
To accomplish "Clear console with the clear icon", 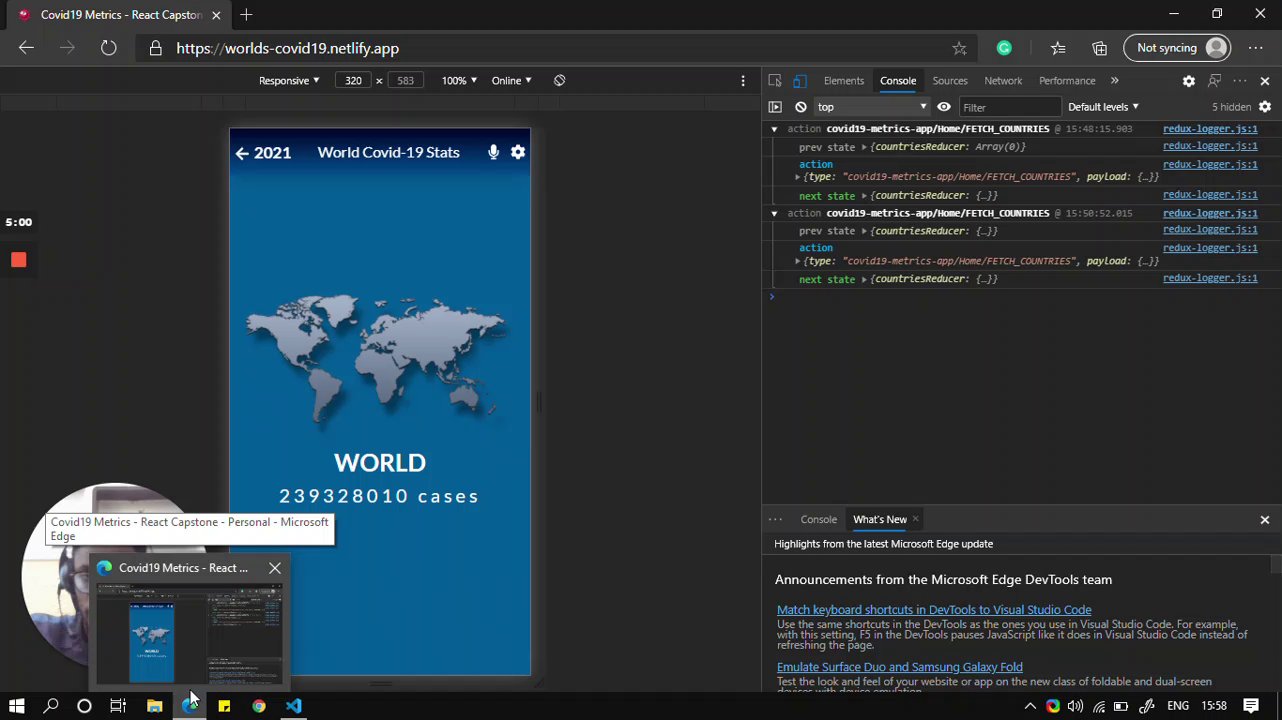I will (x=801, y=107).
